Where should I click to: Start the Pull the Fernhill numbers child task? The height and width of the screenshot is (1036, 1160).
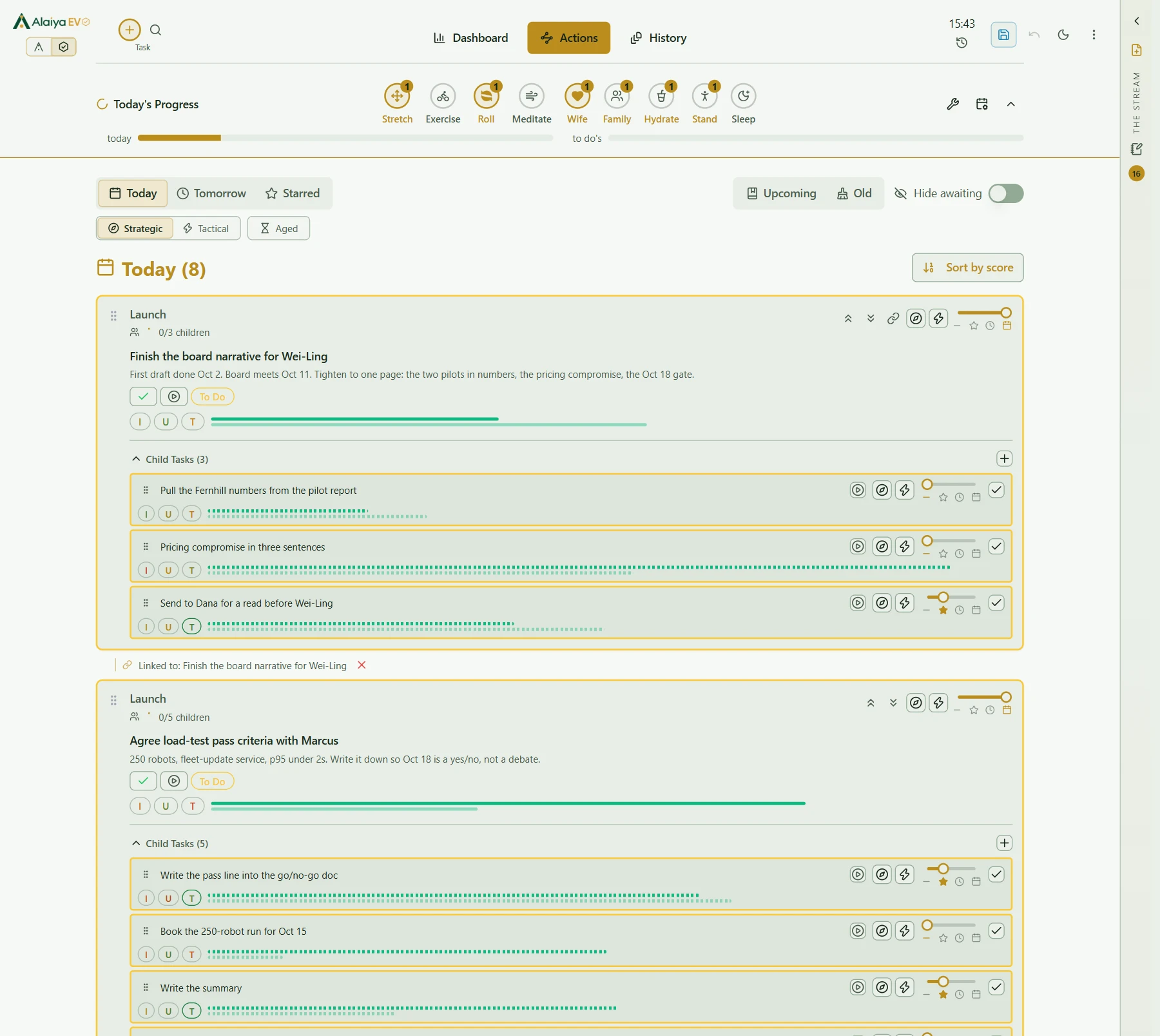[858, 490]
